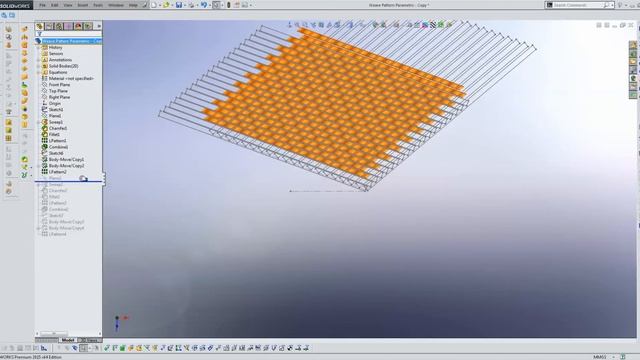Switch to the DimXpertManager tab

click(x=69, y=26)
